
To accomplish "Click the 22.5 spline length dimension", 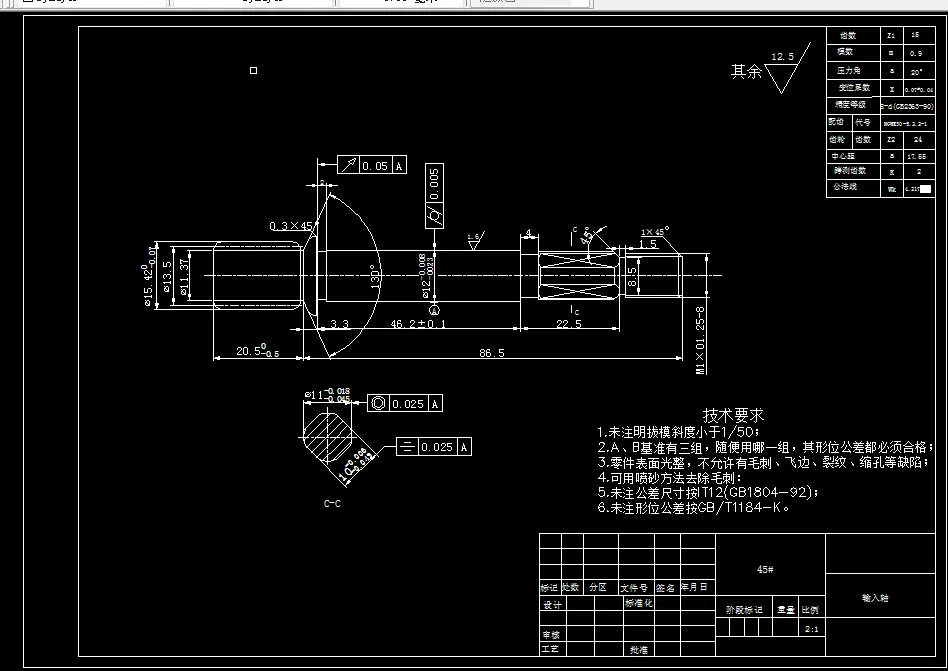I will pos(569,324).
